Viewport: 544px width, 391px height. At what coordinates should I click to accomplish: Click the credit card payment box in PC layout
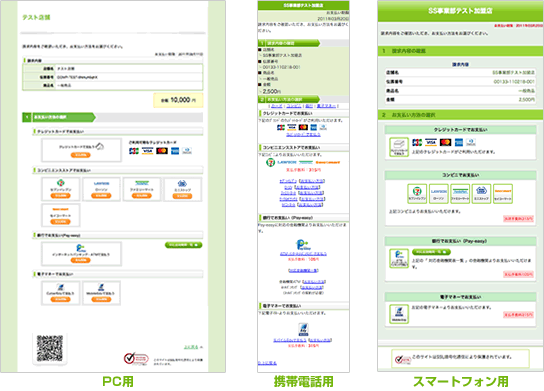point(81,150)
